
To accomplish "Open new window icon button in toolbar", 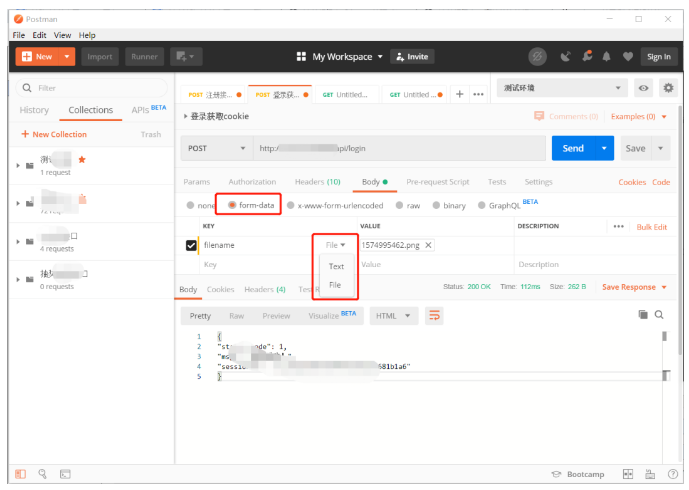I will (186, 56).
